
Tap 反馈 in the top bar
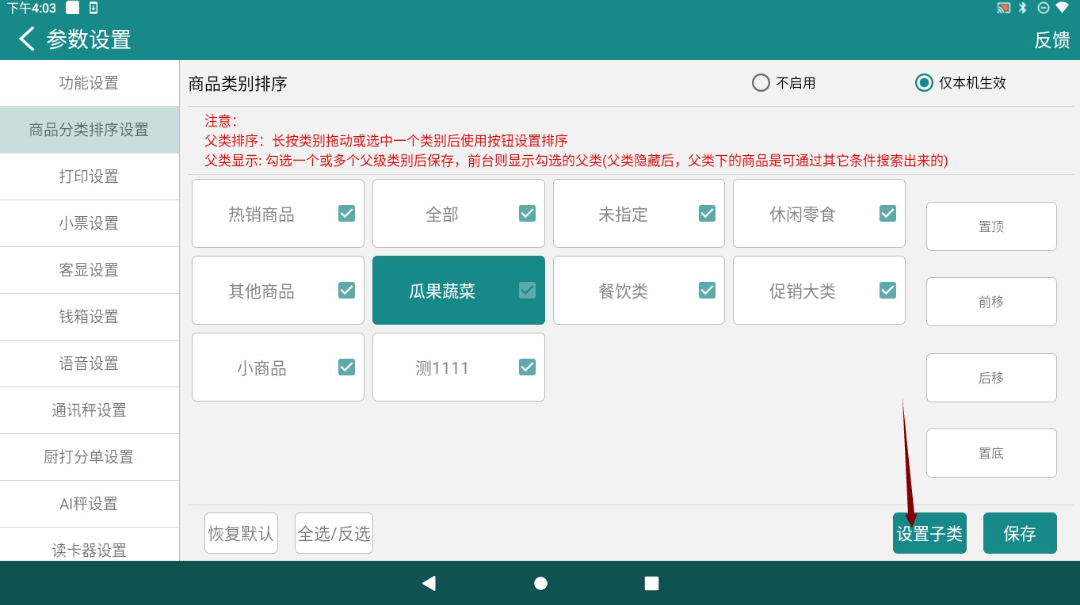coord(1051,40)
